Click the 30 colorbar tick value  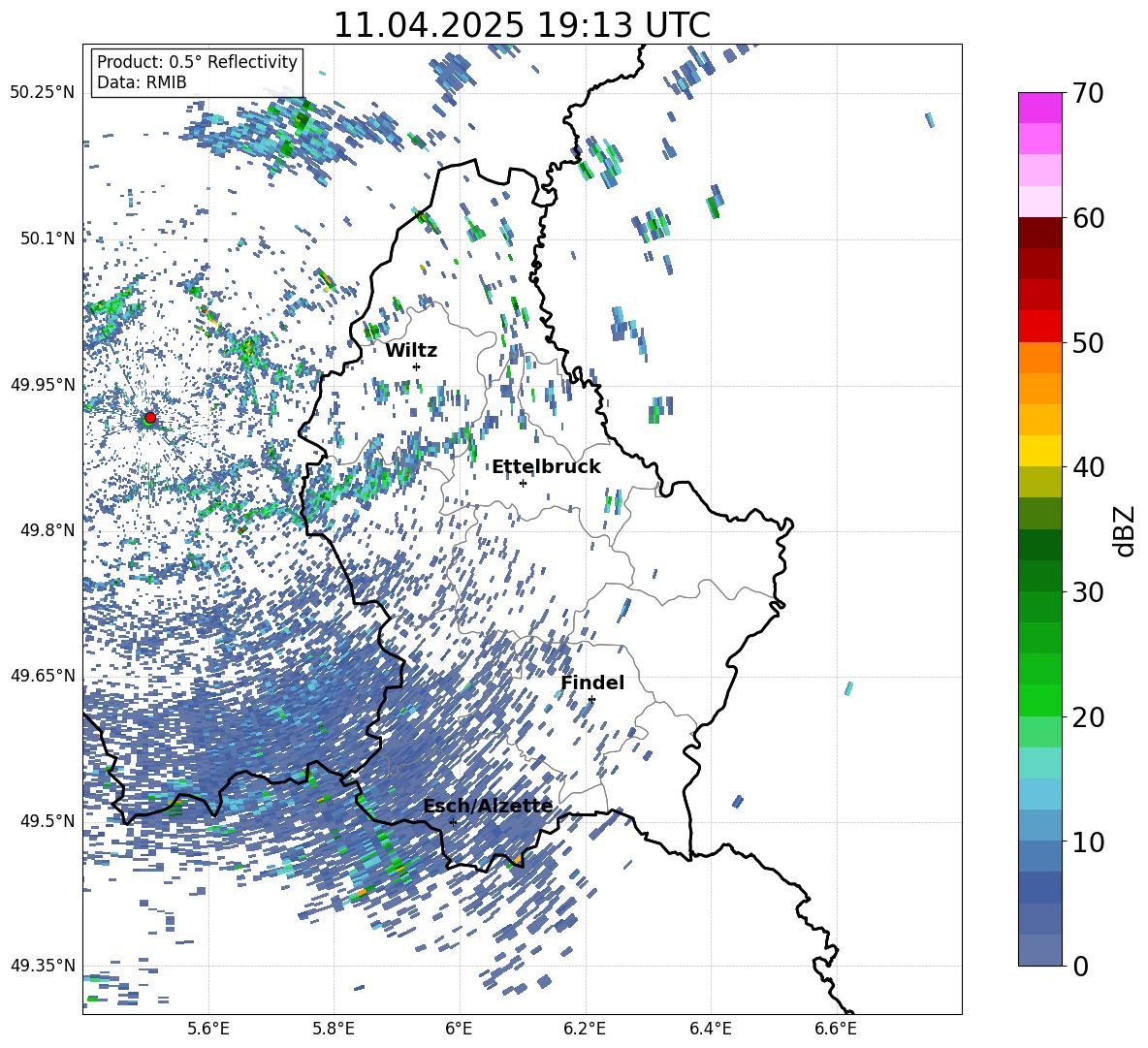point(1088,591)
